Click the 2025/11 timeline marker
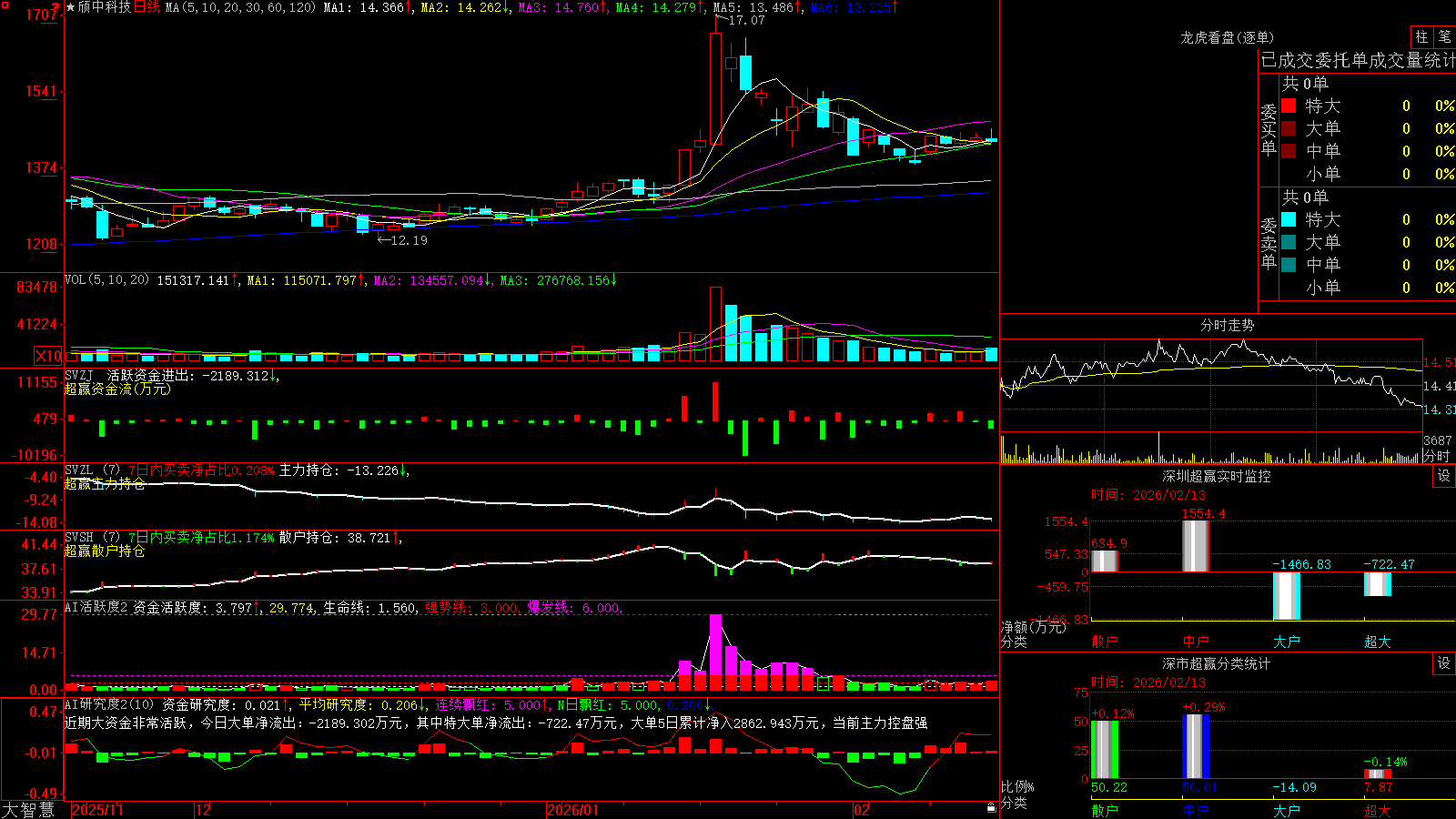Image resolution: width=1456 pixels, height=819 pixels. click(97, 810)
